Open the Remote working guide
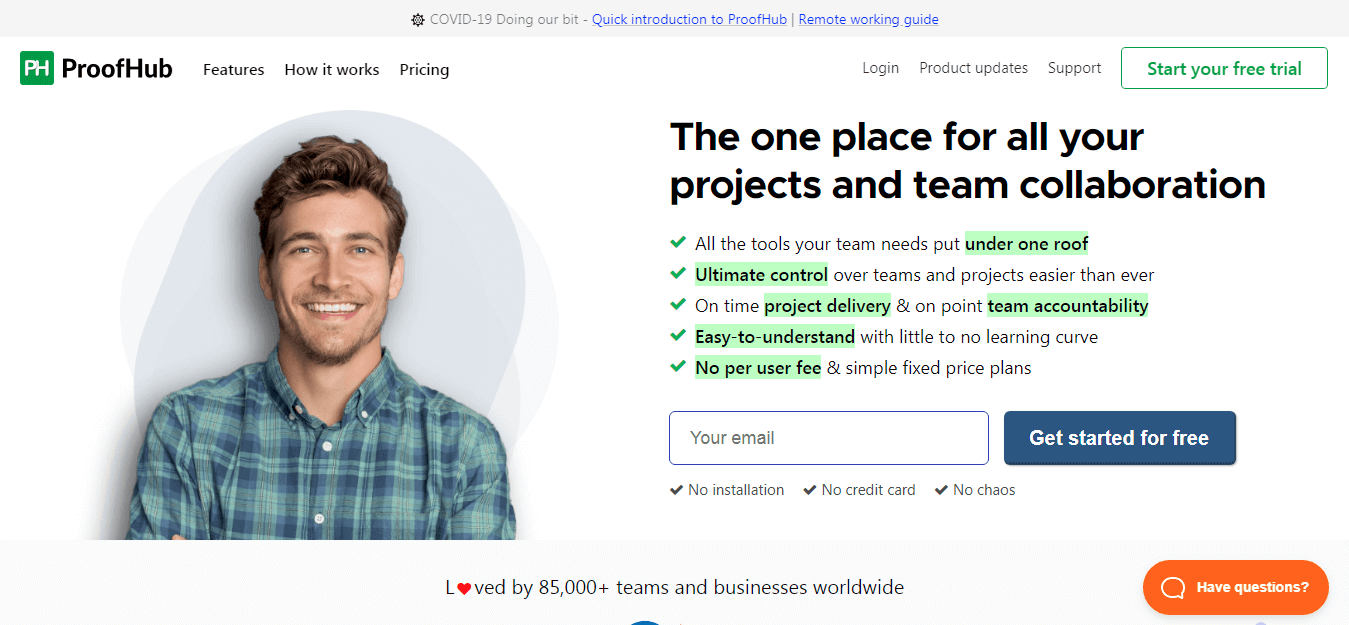Screen dimensions: 1349x625 [868, 18]
